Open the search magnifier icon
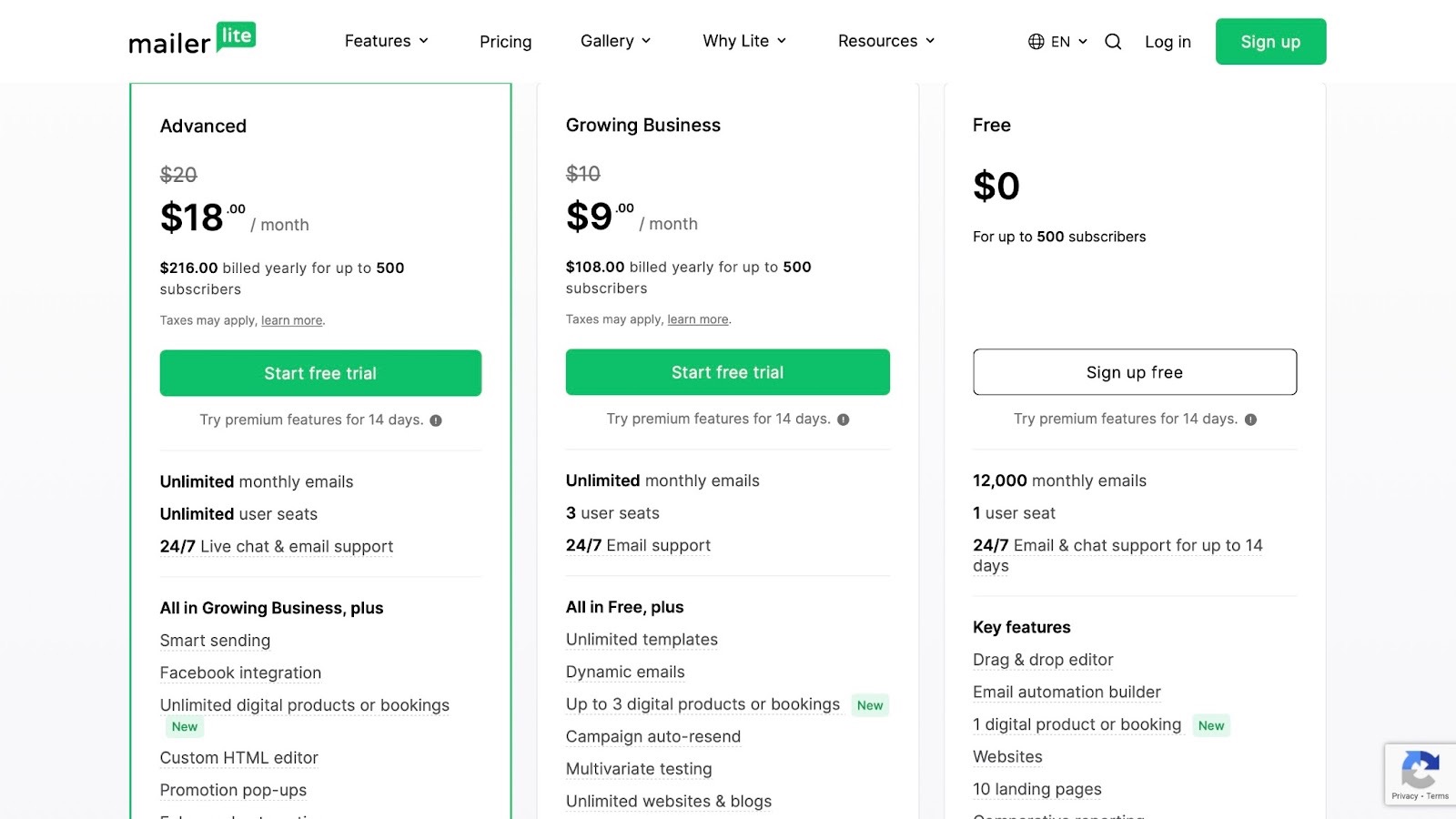 (x=1113, y=42)
